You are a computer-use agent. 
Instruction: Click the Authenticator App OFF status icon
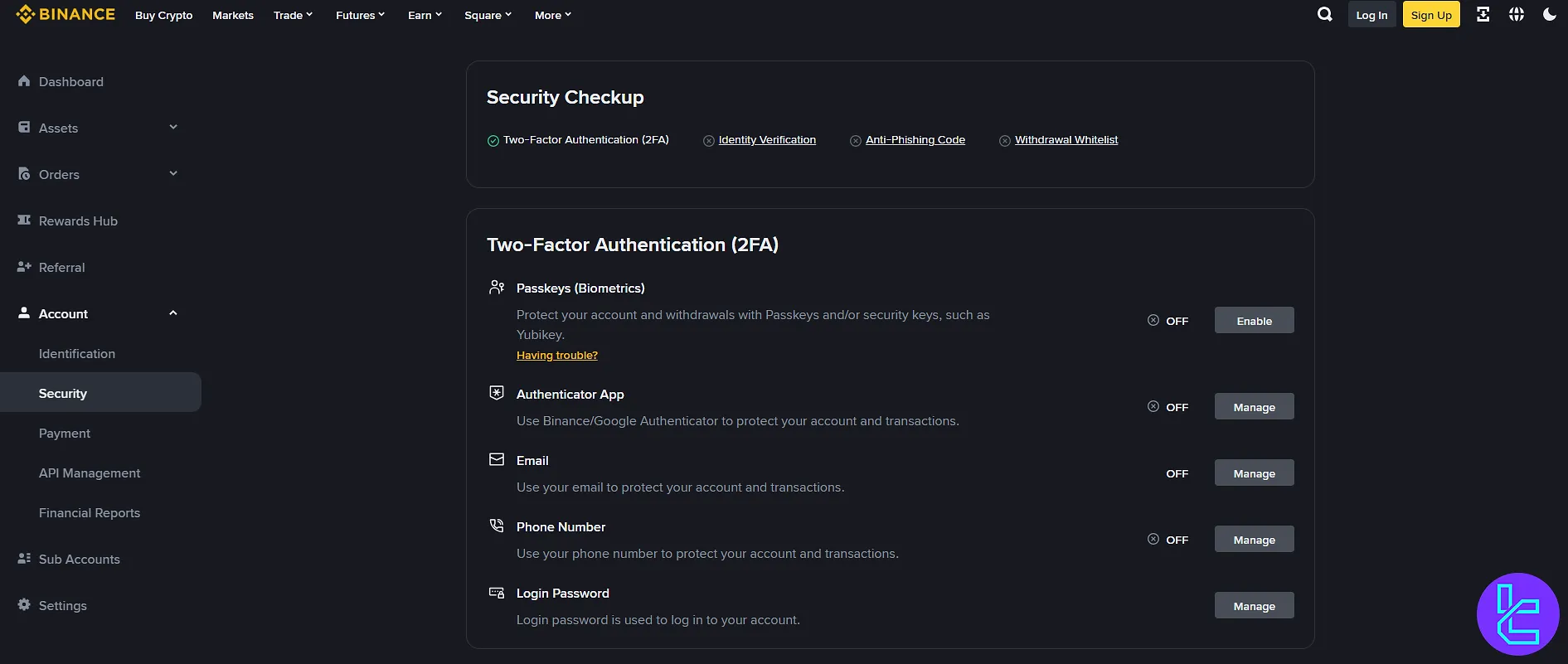(1153, 406)
